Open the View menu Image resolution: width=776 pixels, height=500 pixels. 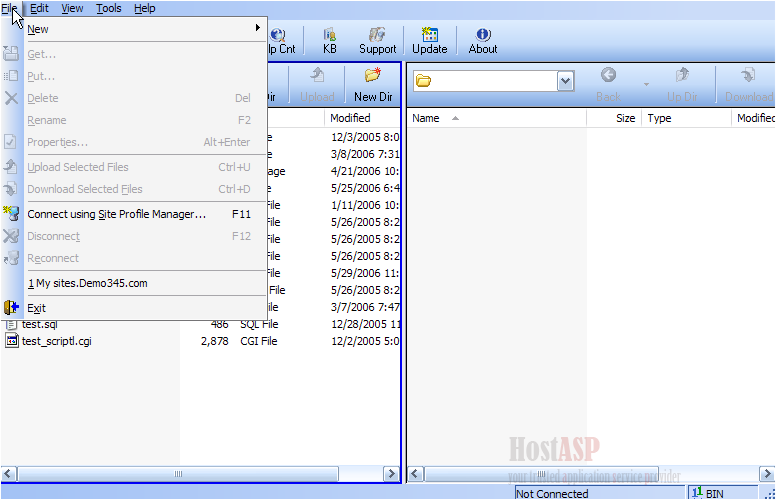(72, 8)
